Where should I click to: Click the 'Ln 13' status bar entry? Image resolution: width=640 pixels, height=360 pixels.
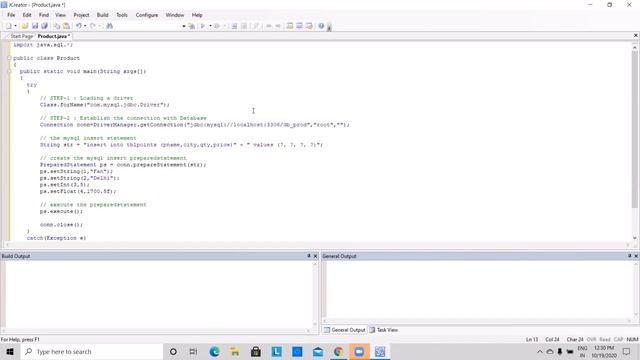(532, 340)
